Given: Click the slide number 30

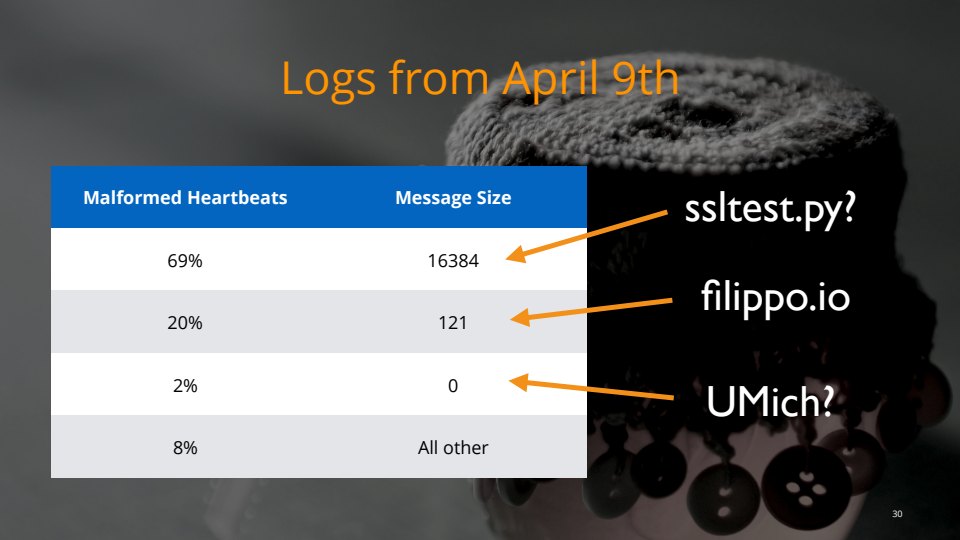Looking at the screenshot, I should pyautogui.click(x=896, y=514).
